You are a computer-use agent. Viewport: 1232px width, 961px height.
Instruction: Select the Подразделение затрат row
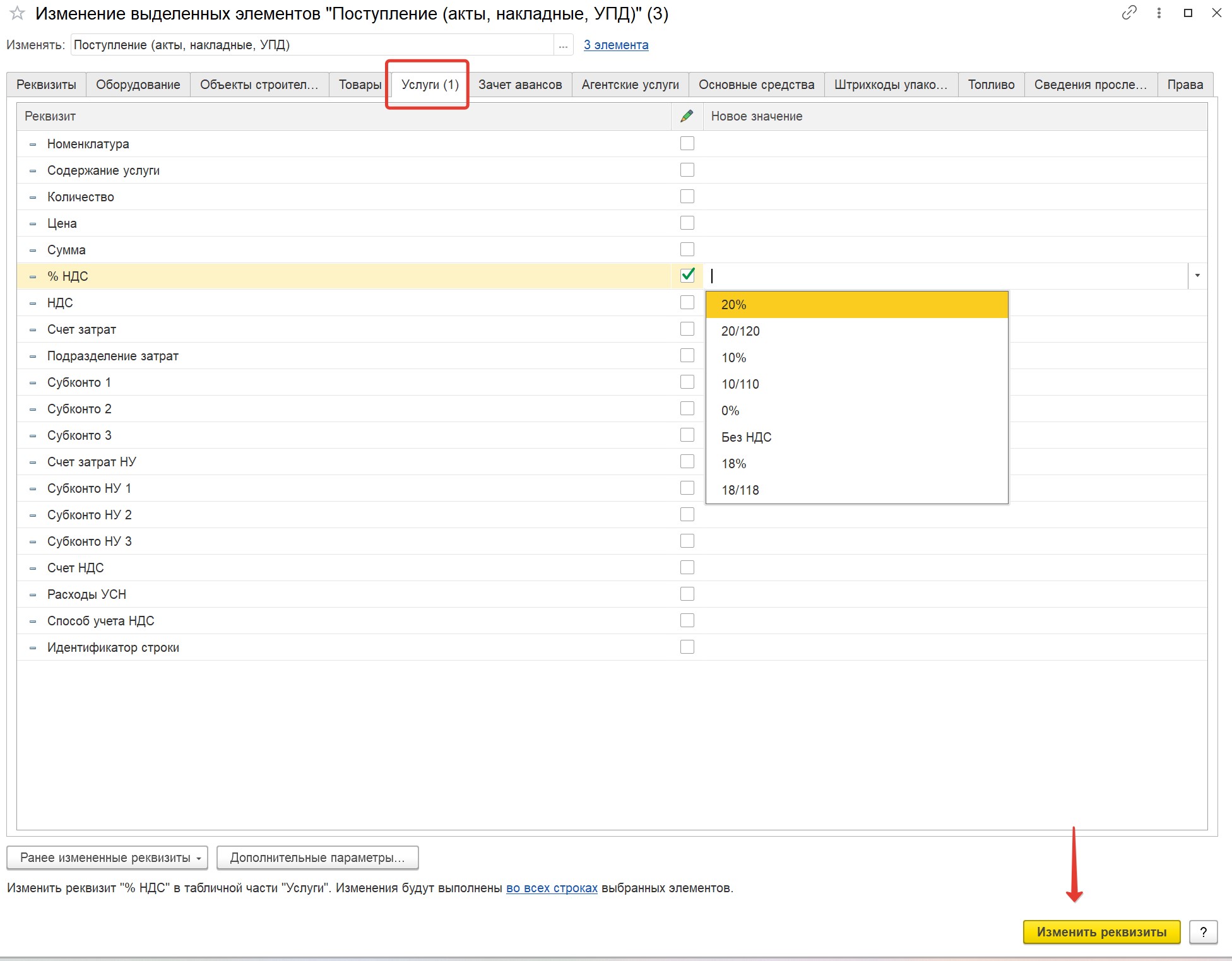tap(612, 356)
